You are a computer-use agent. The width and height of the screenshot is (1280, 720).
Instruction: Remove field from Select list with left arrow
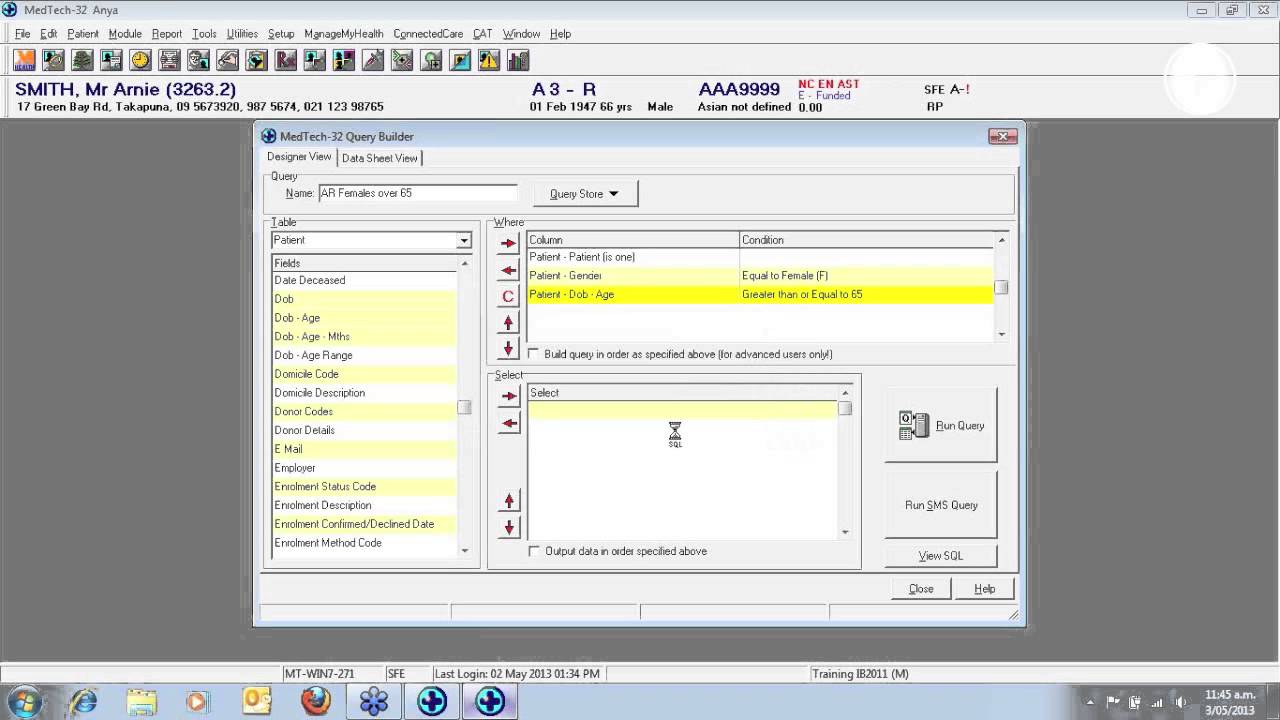(x=509, y=423)
